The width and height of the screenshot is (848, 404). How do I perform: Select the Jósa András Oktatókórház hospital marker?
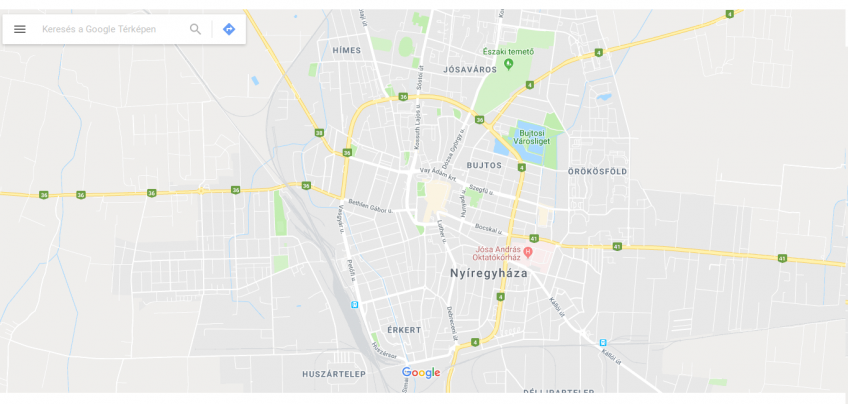528,253
